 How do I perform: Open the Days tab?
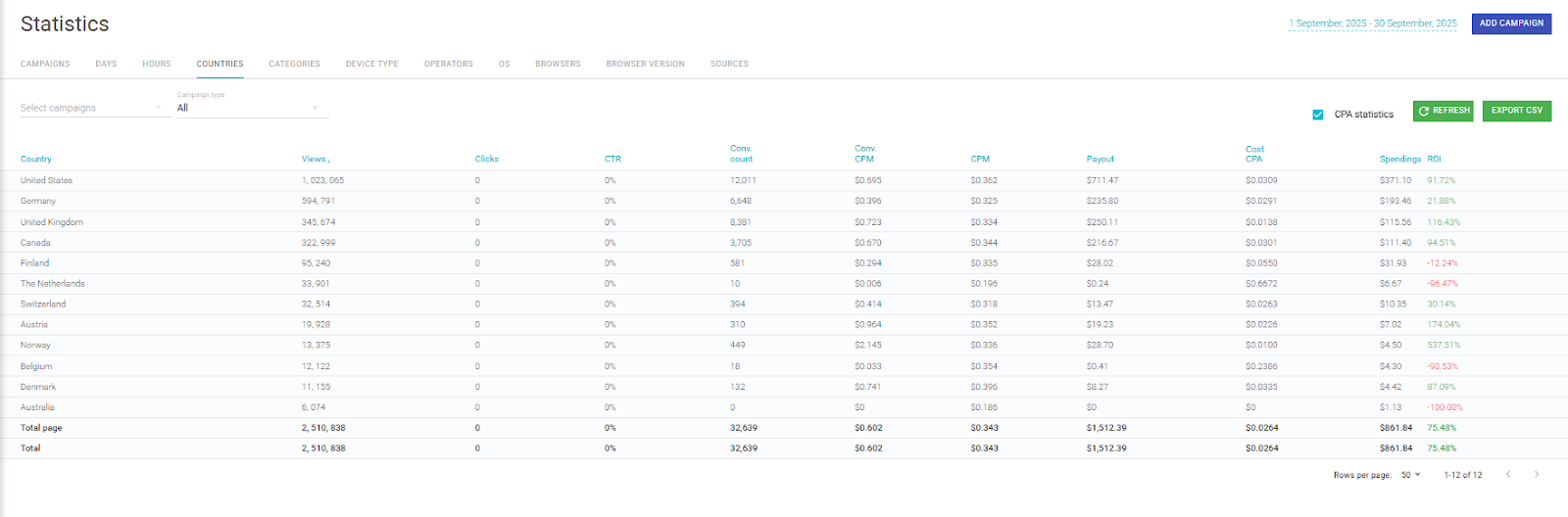[106, 64]
